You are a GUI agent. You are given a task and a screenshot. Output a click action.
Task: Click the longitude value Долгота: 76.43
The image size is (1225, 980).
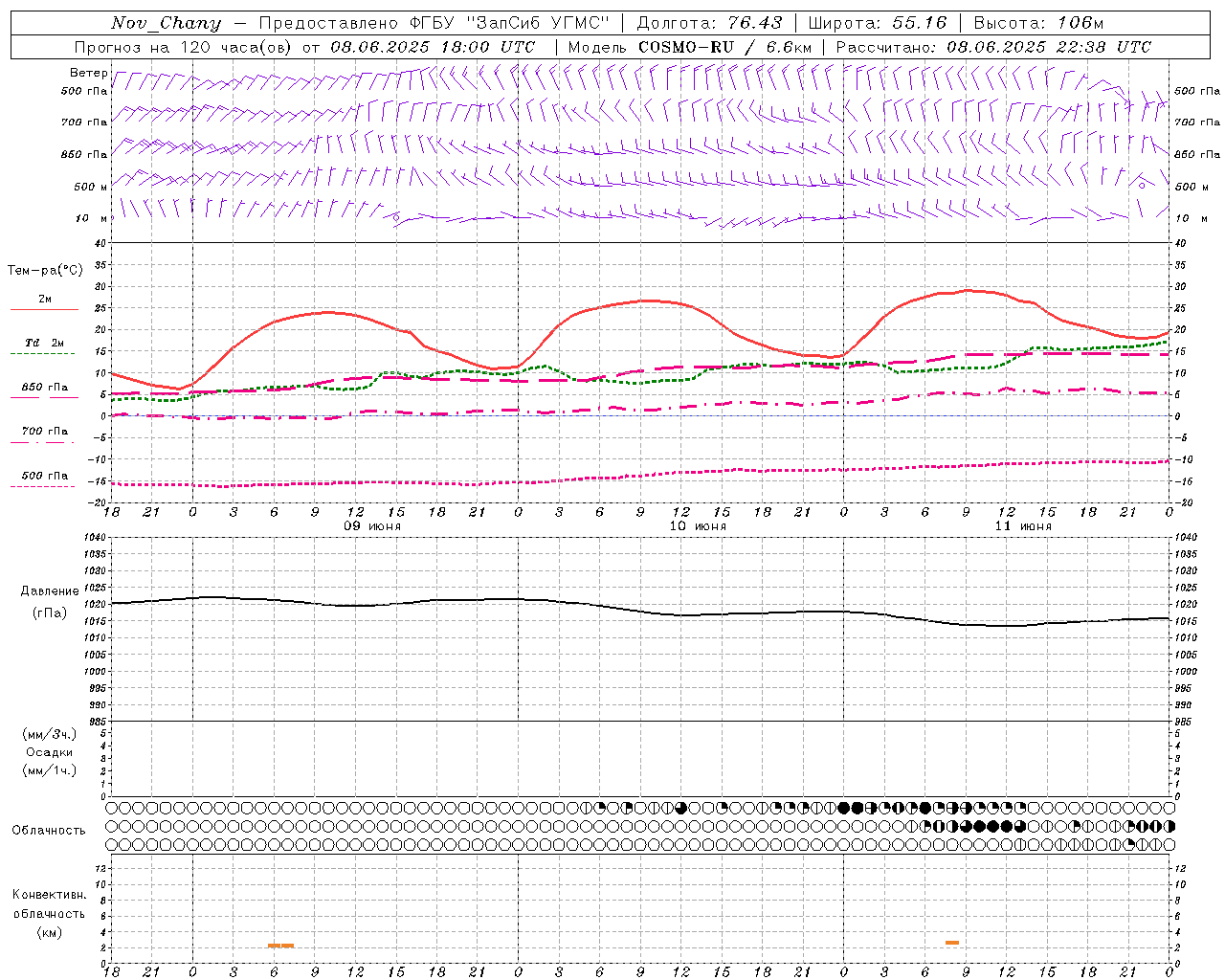pyautogui.click(x=709, y=23)
